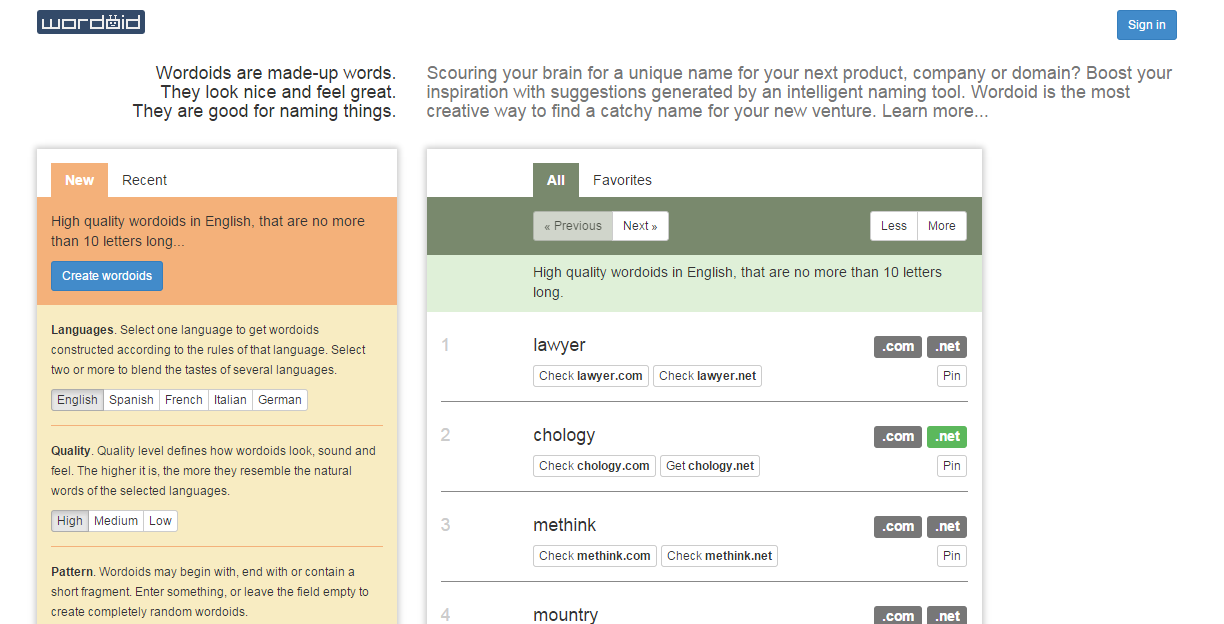Pin the wordoid methink
Screen dimensions: 1224x624
click(951, 556)
